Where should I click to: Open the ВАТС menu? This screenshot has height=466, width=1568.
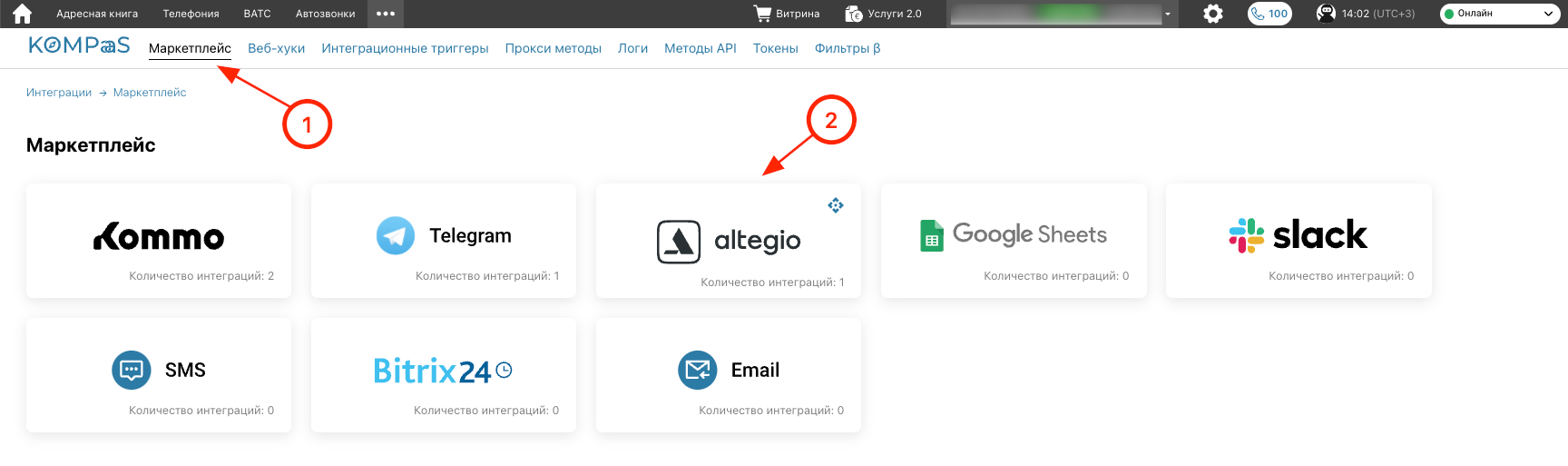pyautogui.click(x=257, y=14)
